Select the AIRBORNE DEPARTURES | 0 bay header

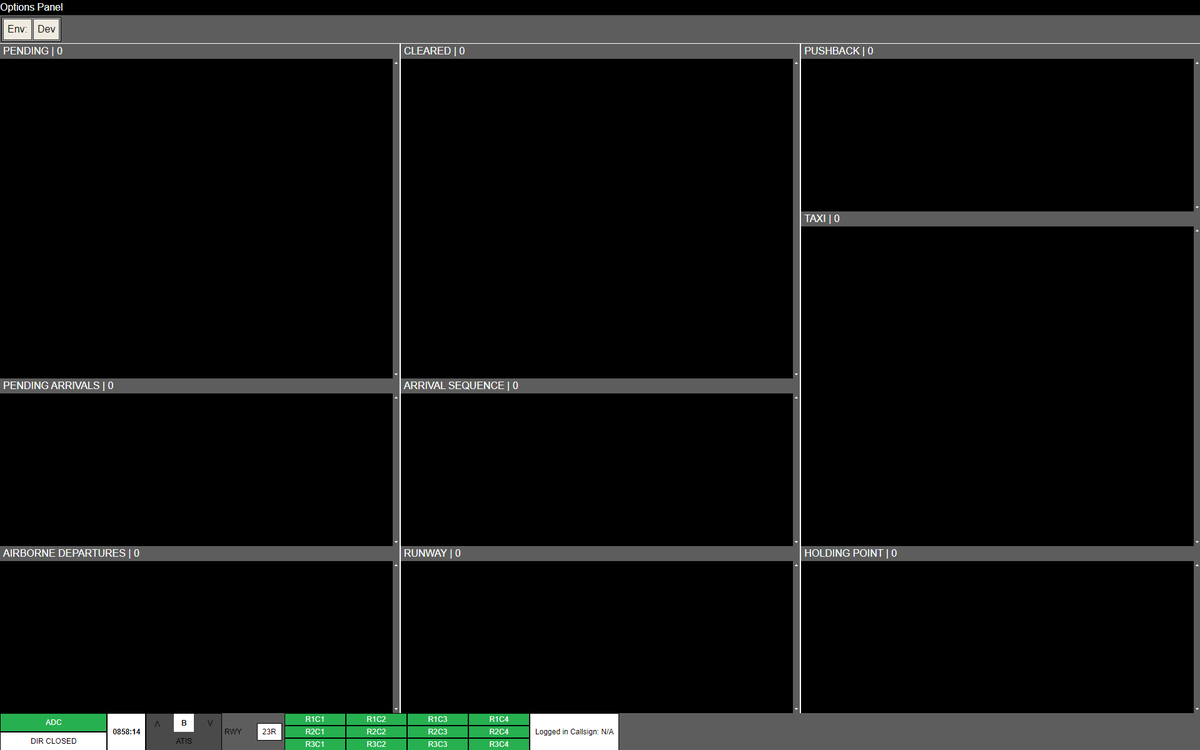199,553
